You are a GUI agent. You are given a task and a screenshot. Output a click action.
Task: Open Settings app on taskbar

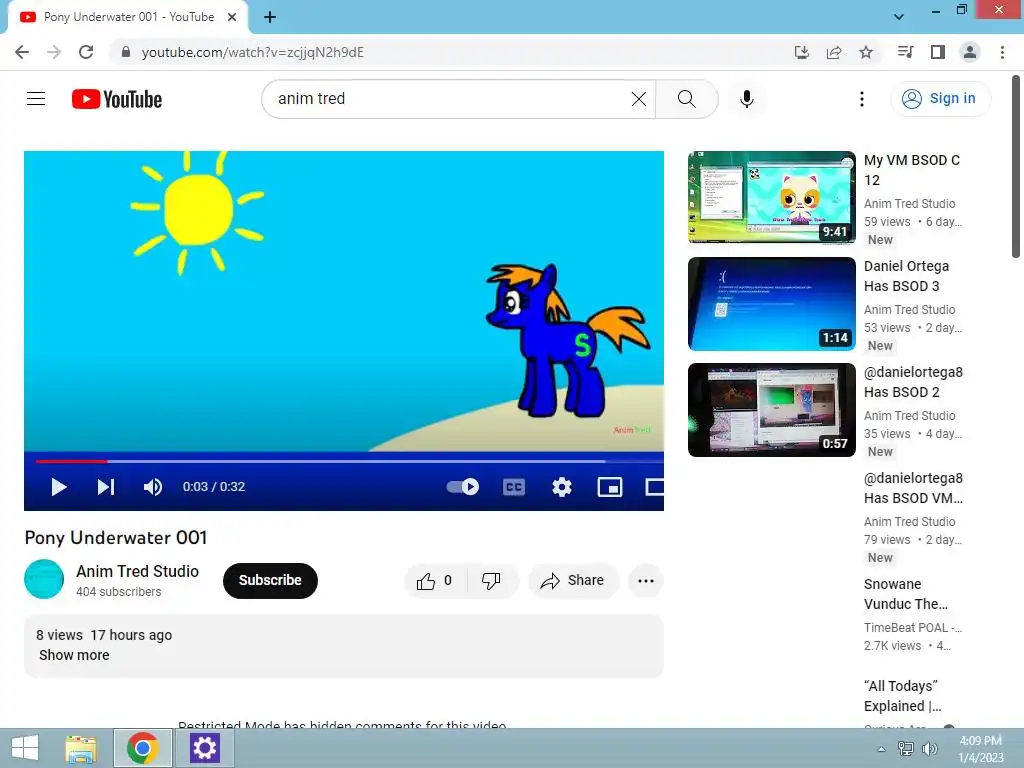(204, 748)
